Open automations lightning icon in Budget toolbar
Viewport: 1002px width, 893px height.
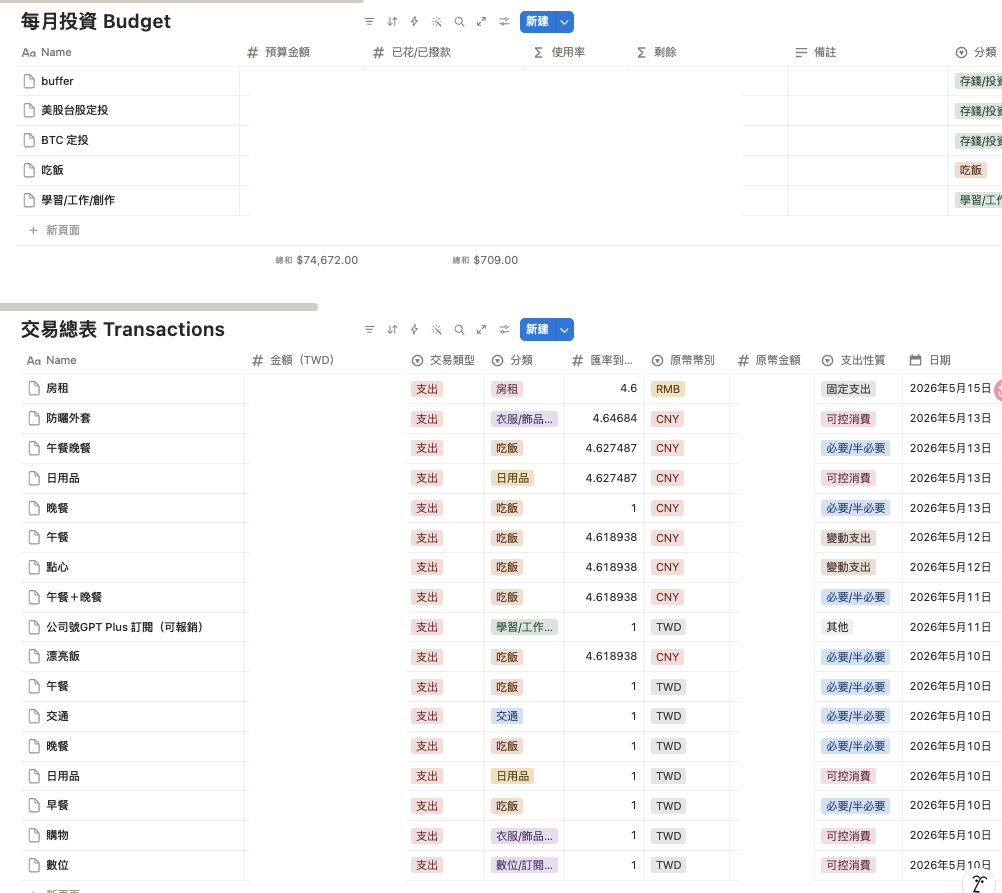coord(414,22)
